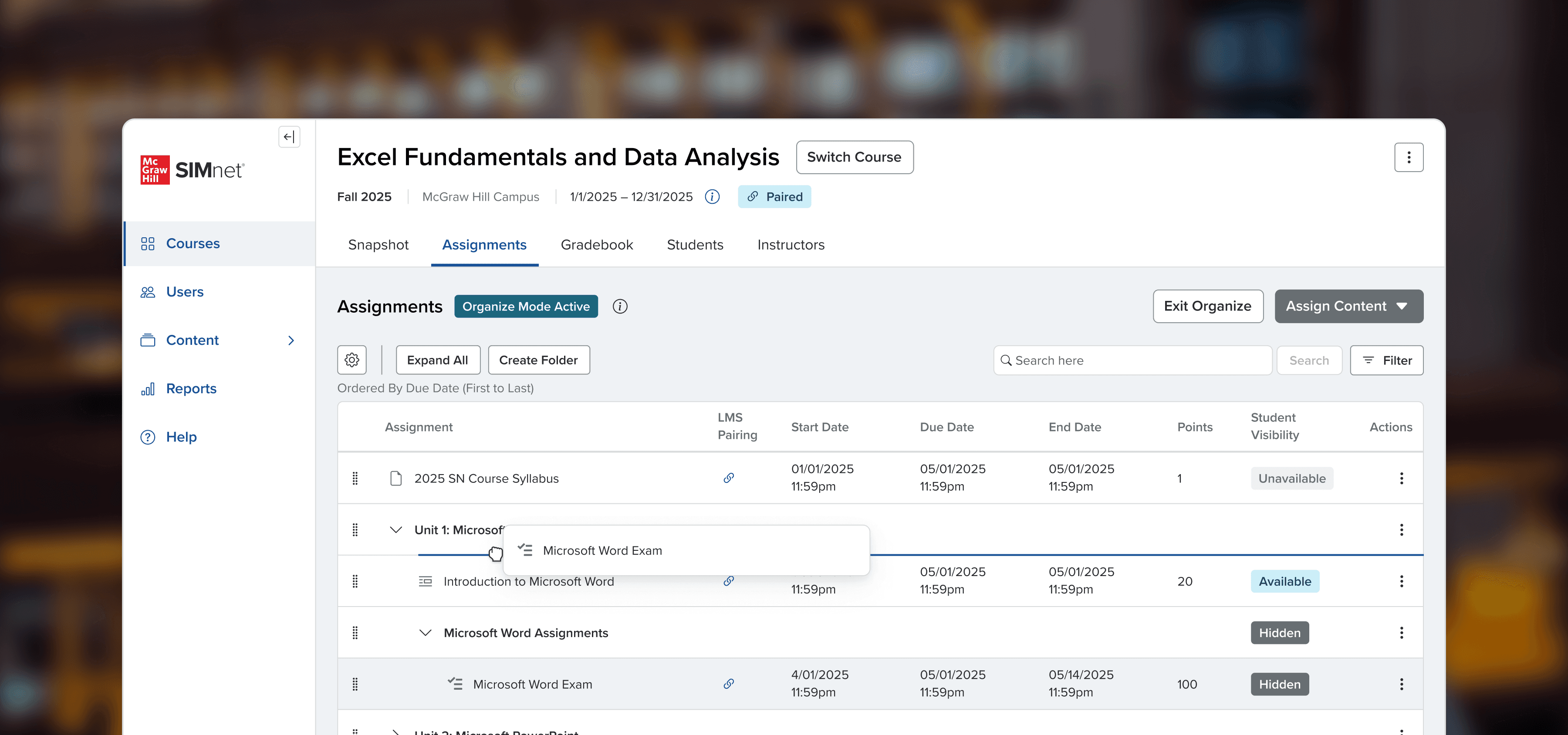Click the settings gear icon beside Expand All
Viewport: 1568px width, 735px height.
[352, 360]
